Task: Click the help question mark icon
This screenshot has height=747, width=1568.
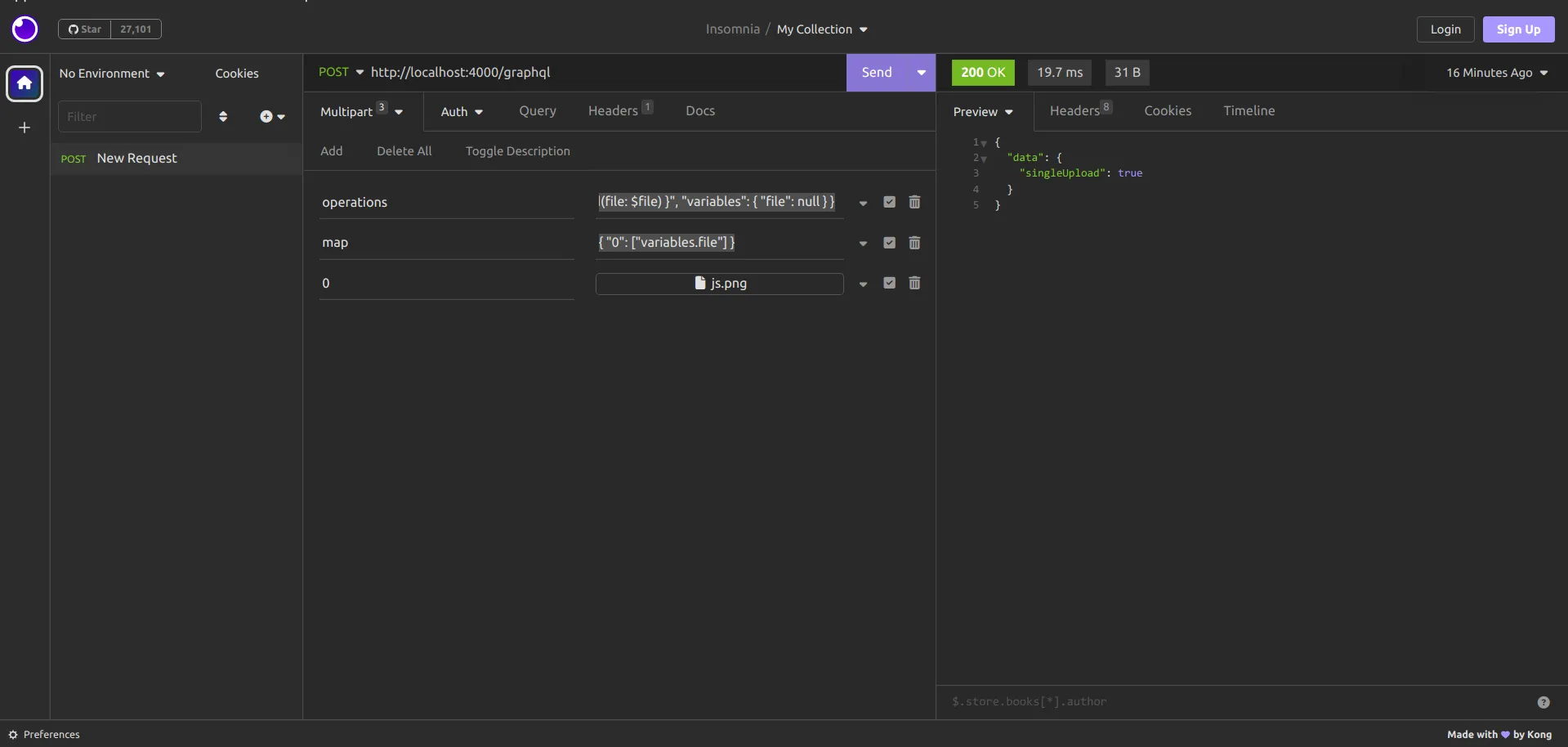Action: click(x=1543, y=702)
